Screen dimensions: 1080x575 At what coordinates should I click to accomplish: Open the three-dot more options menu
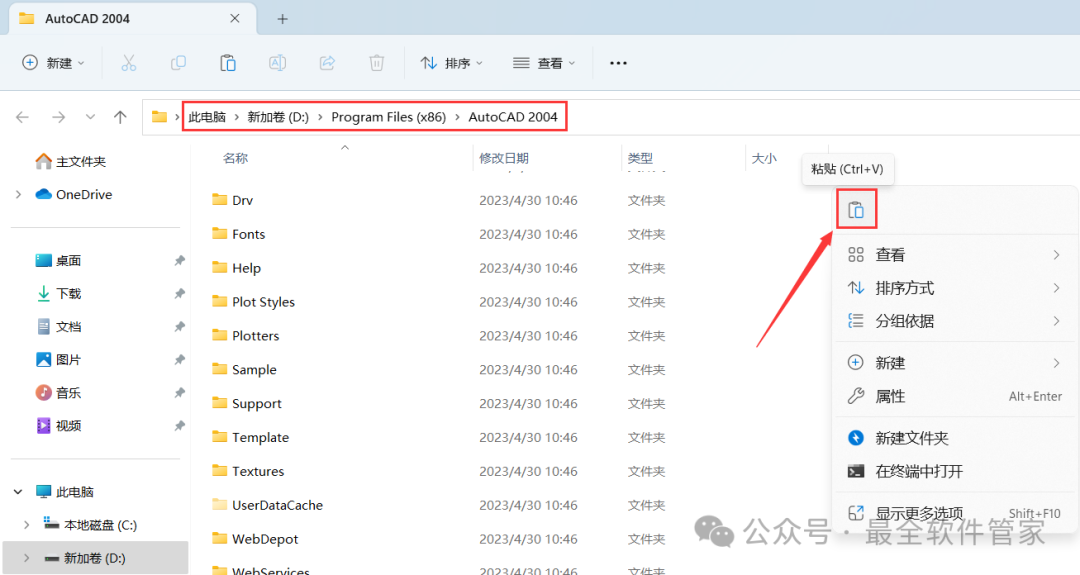pyautogui.click(x=619, y=63)
